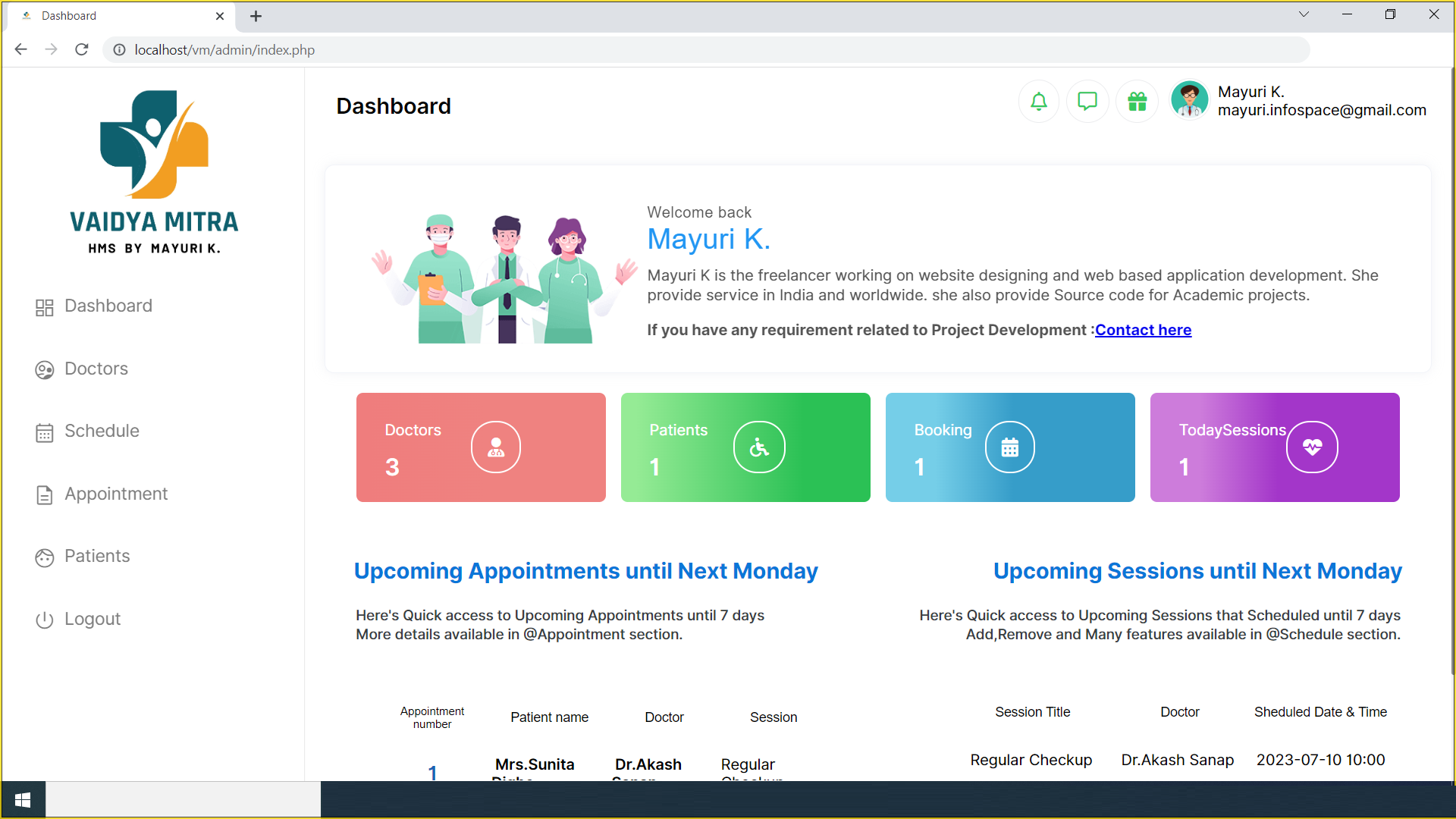Click the doctor icon on Doctors card
The width and height of the screenshot is (1456, 819).
click(x=496, y=447)
